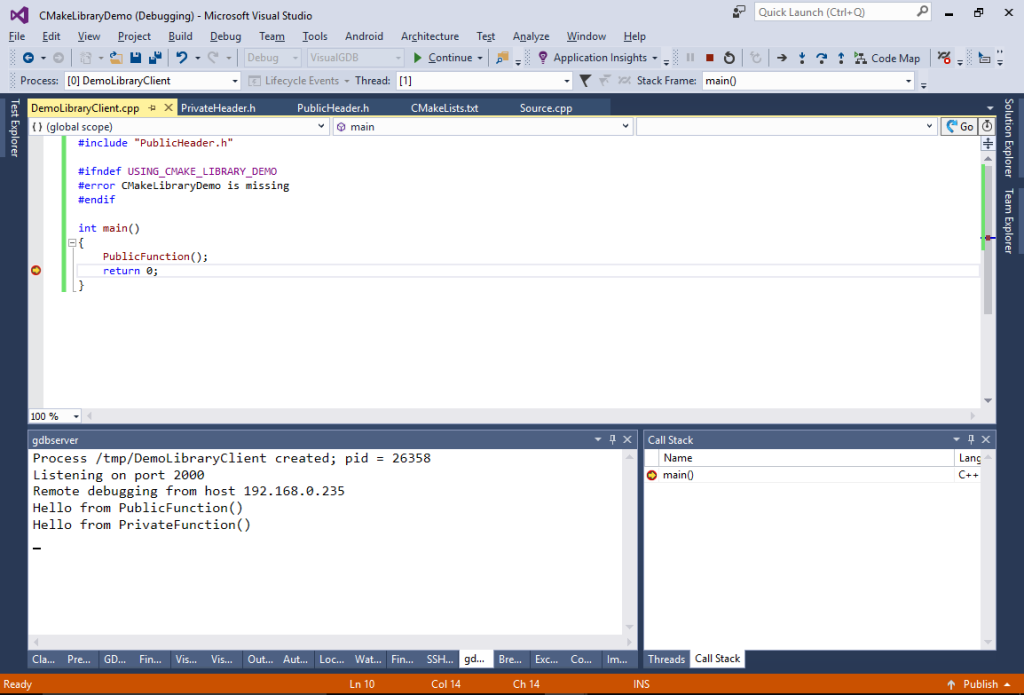Stop debugging with the red square icon
The height and width of the screenshot is (695, 1024).
(x=710, y=57)
